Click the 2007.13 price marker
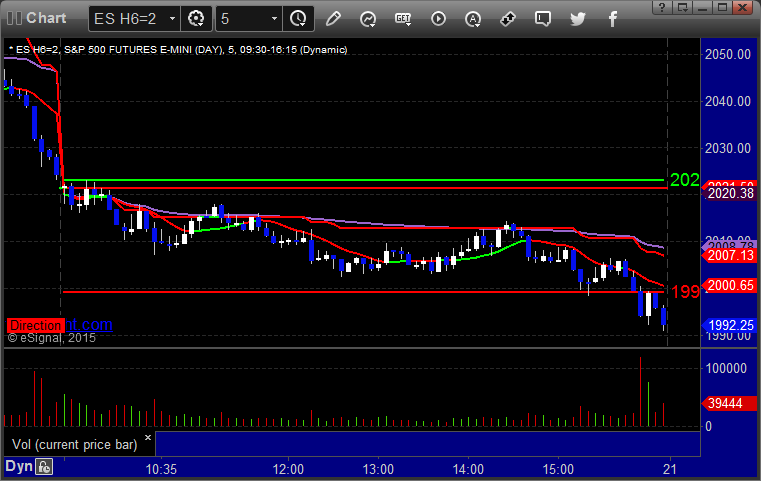This screenshot has height=481, width=761. tap(730, 255)
